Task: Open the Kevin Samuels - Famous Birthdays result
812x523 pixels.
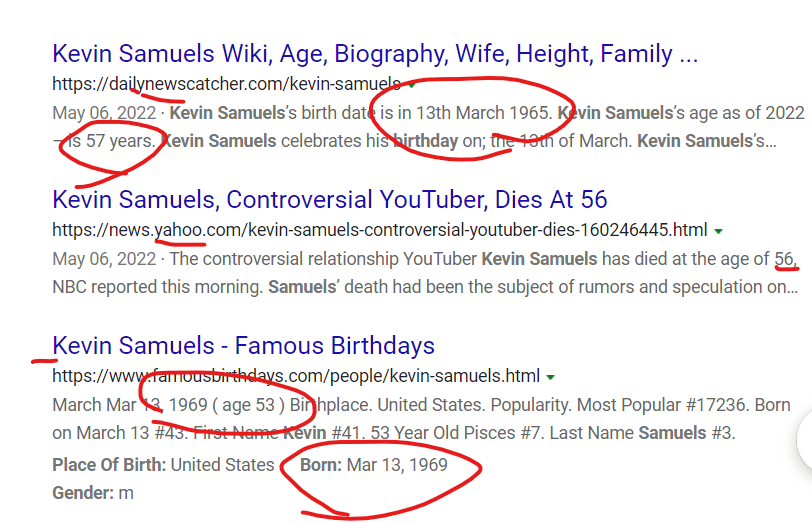Action: [243, 346]
